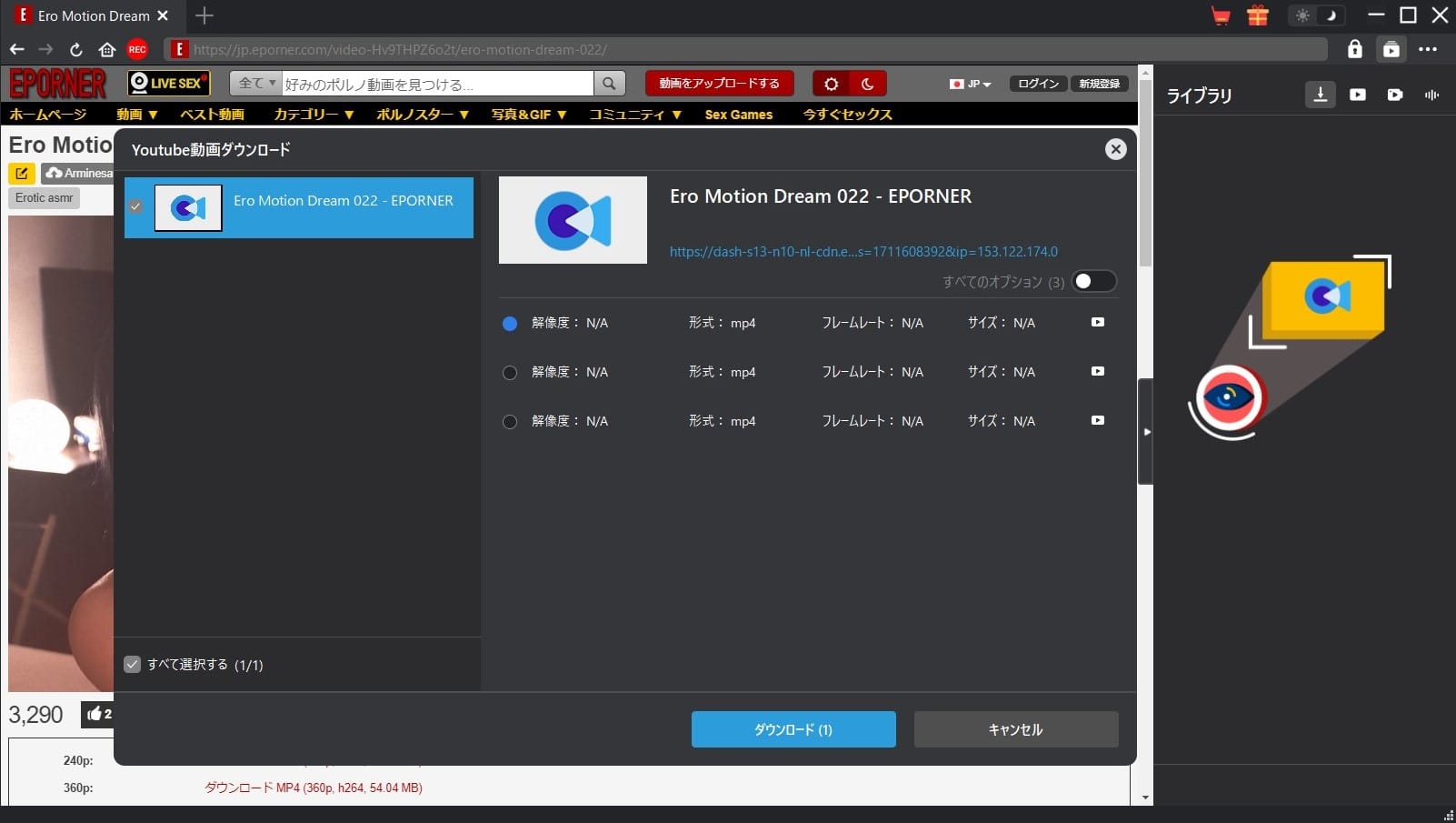This screenshot has width=1456, height=823.
Task: Click the yellow edit icon under the title
Action: [x=22, y=173]
